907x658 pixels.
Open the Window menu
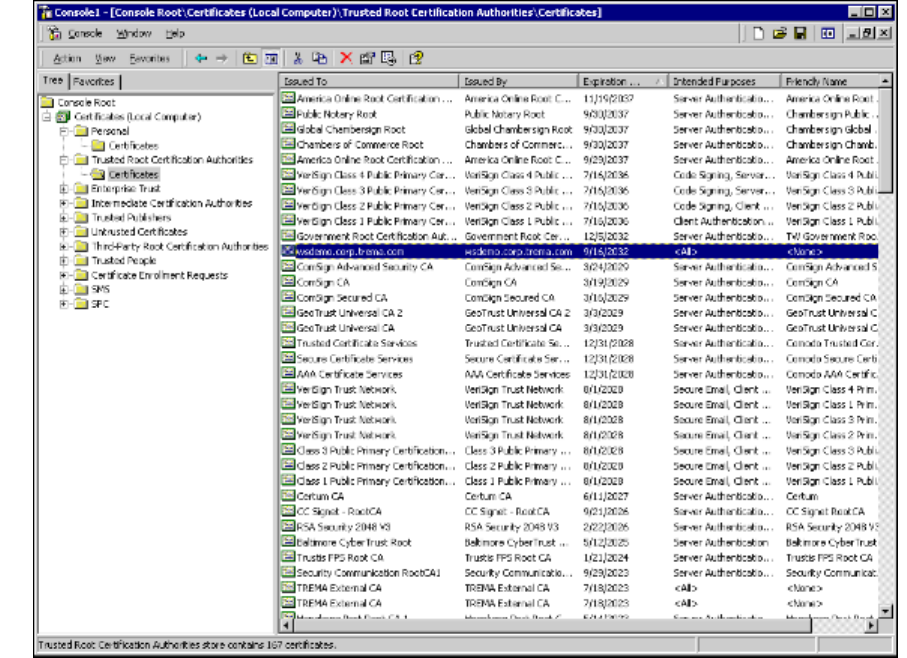[x=134, y=34]
